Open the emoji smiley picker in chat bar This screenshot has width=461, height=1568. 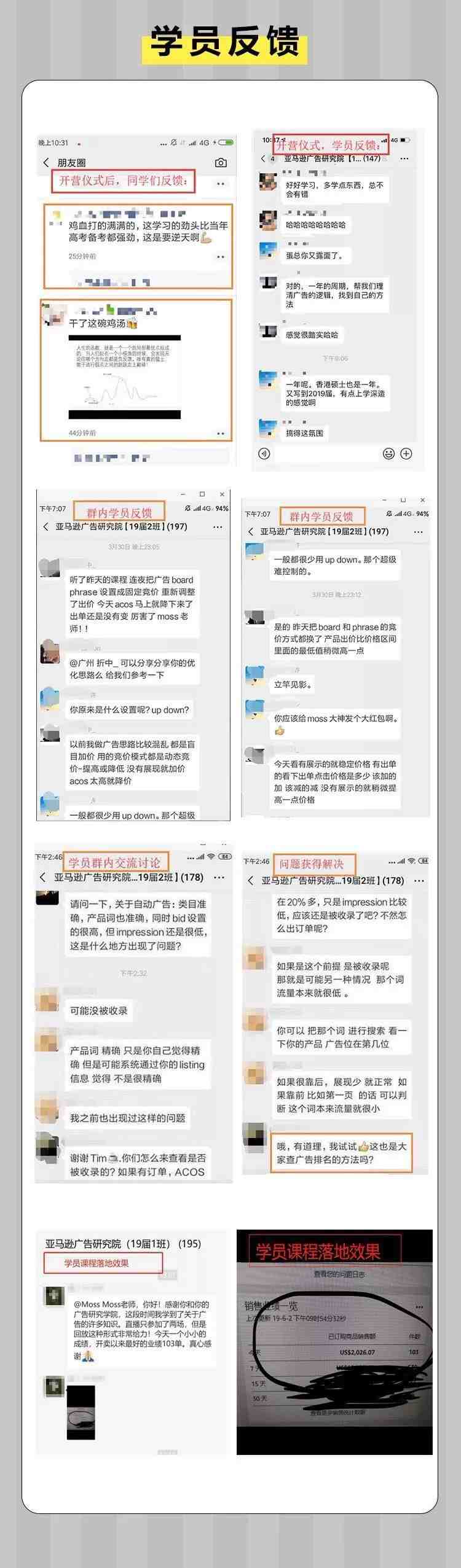click(388, 453)
